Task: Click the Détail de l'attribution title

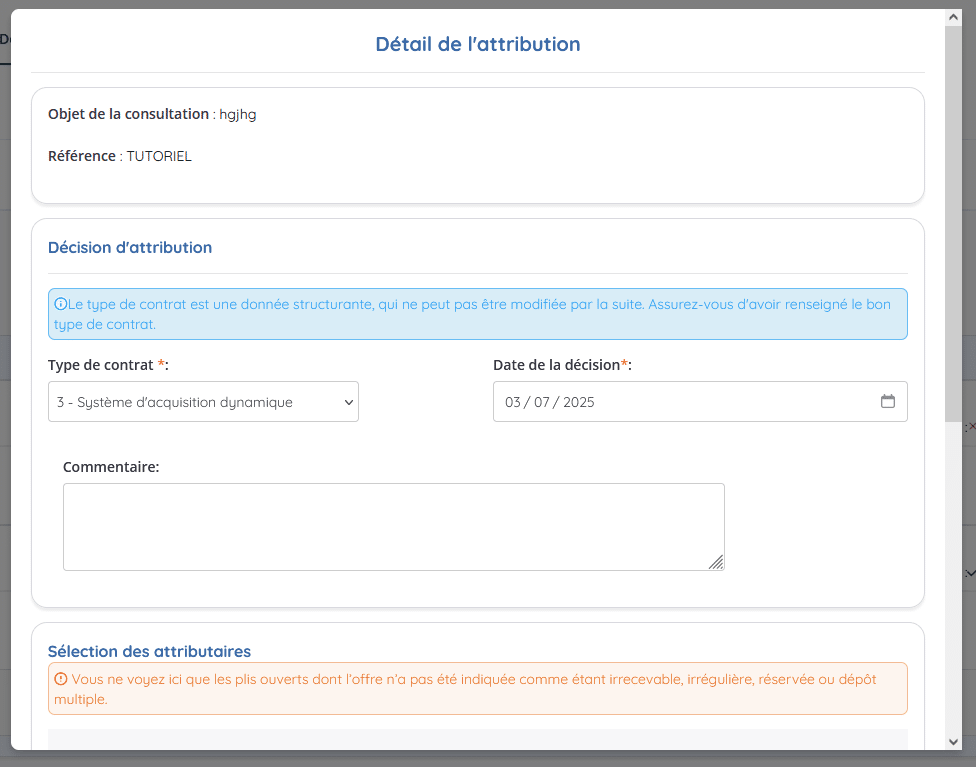Action: (x=478, y=44)
